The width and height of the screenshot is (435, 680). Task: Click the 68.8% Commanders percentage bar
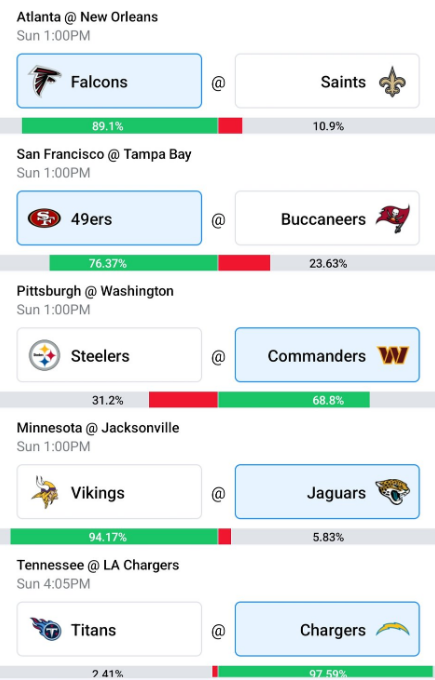click(294, 400)
